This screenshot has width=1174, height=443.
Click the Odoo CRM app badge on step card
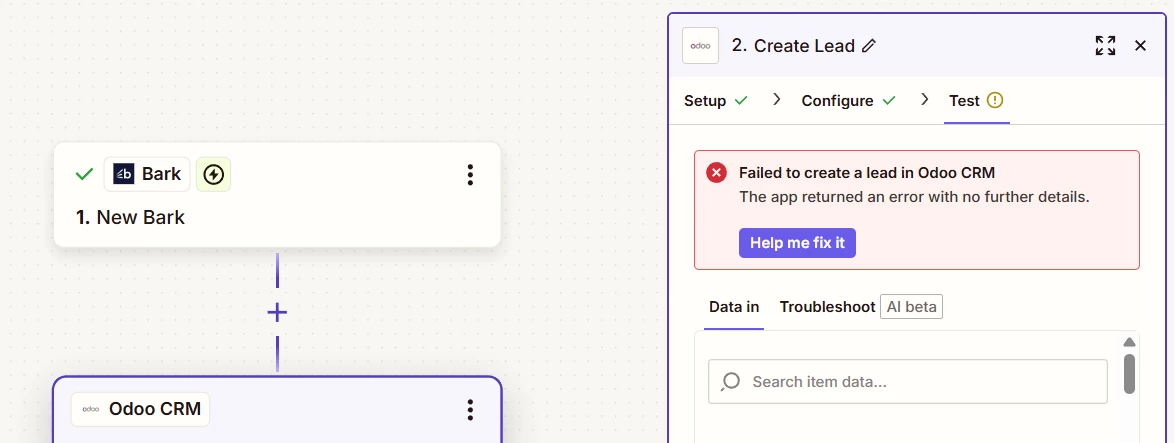pos(141,409)
